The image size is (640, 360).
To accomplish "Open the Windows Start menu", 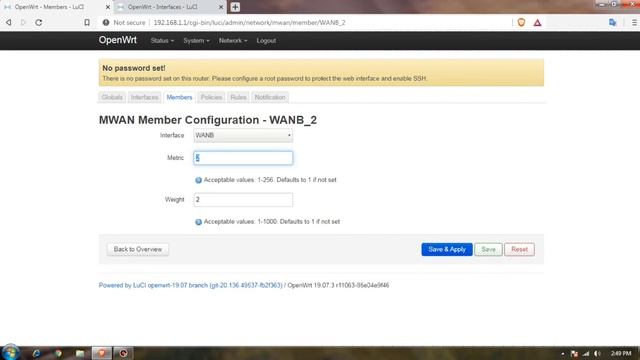I will click(x=10, y=353).
